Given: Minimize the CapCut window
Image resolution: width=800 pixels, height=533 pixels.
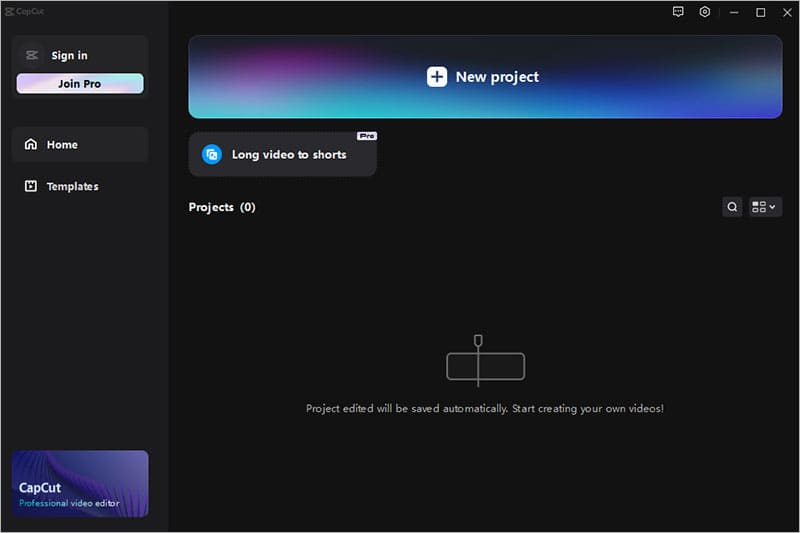Looking at the screenshot, I should coord(734,12).
